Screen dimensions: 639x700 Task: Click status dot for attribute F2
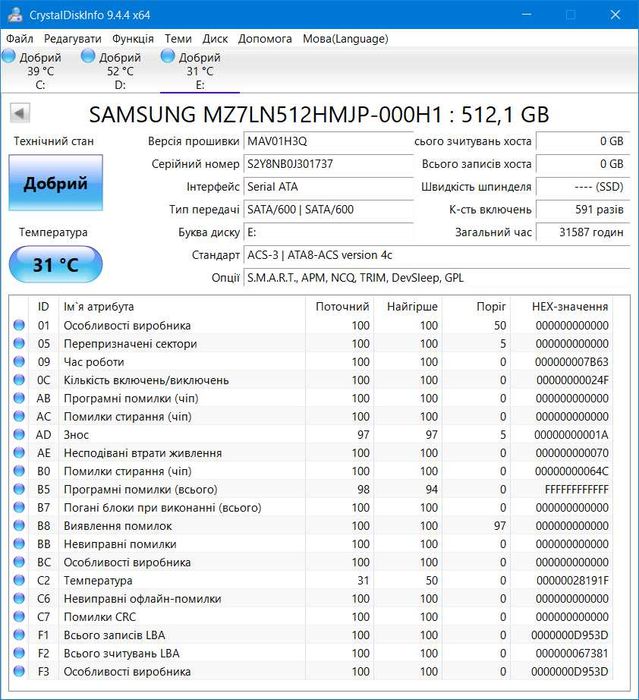pyautogui.click(x=19, y=653)
